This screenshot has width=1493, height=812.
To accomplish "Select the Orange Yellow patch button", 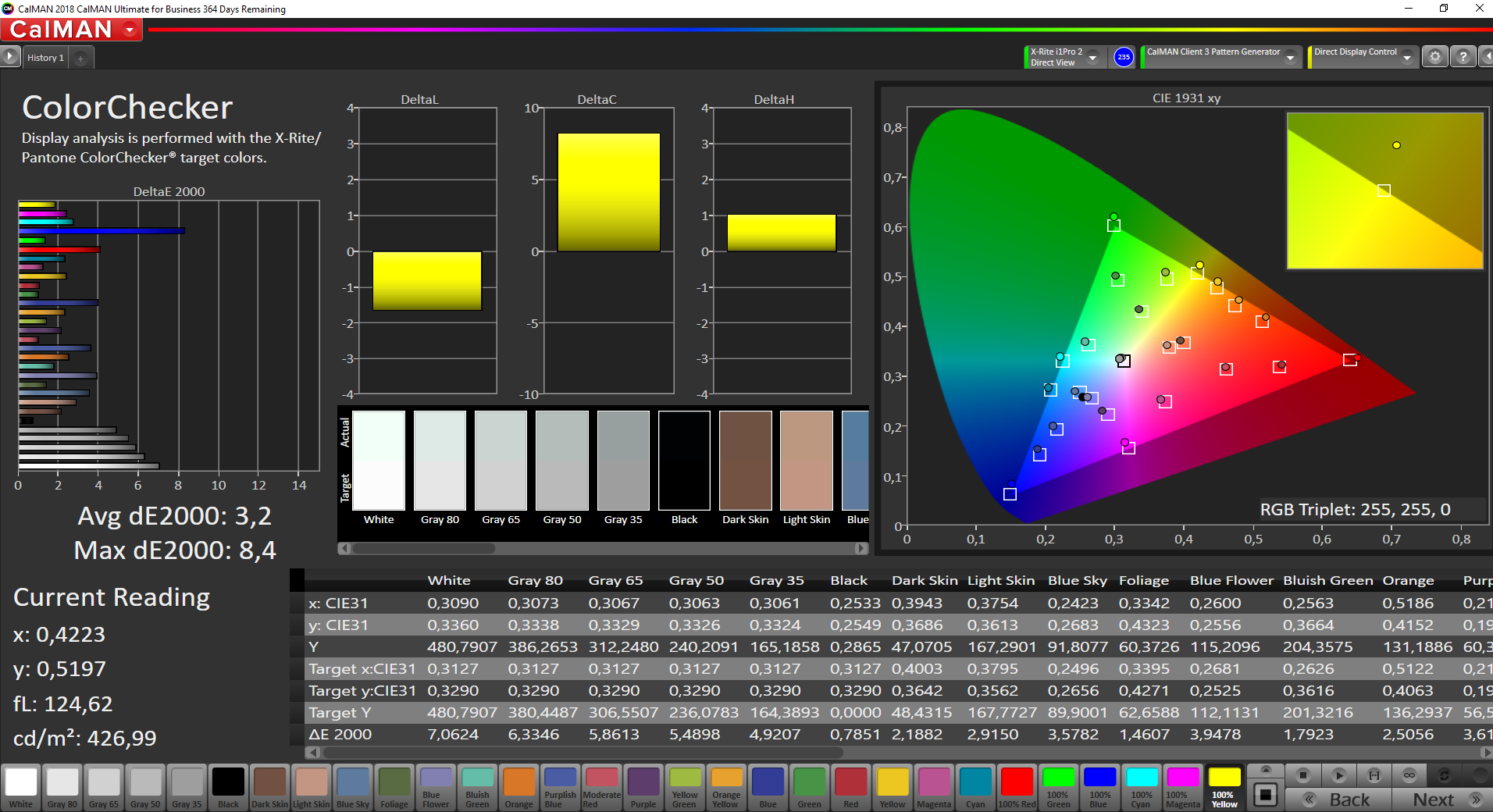I will (x=726, y=787).
